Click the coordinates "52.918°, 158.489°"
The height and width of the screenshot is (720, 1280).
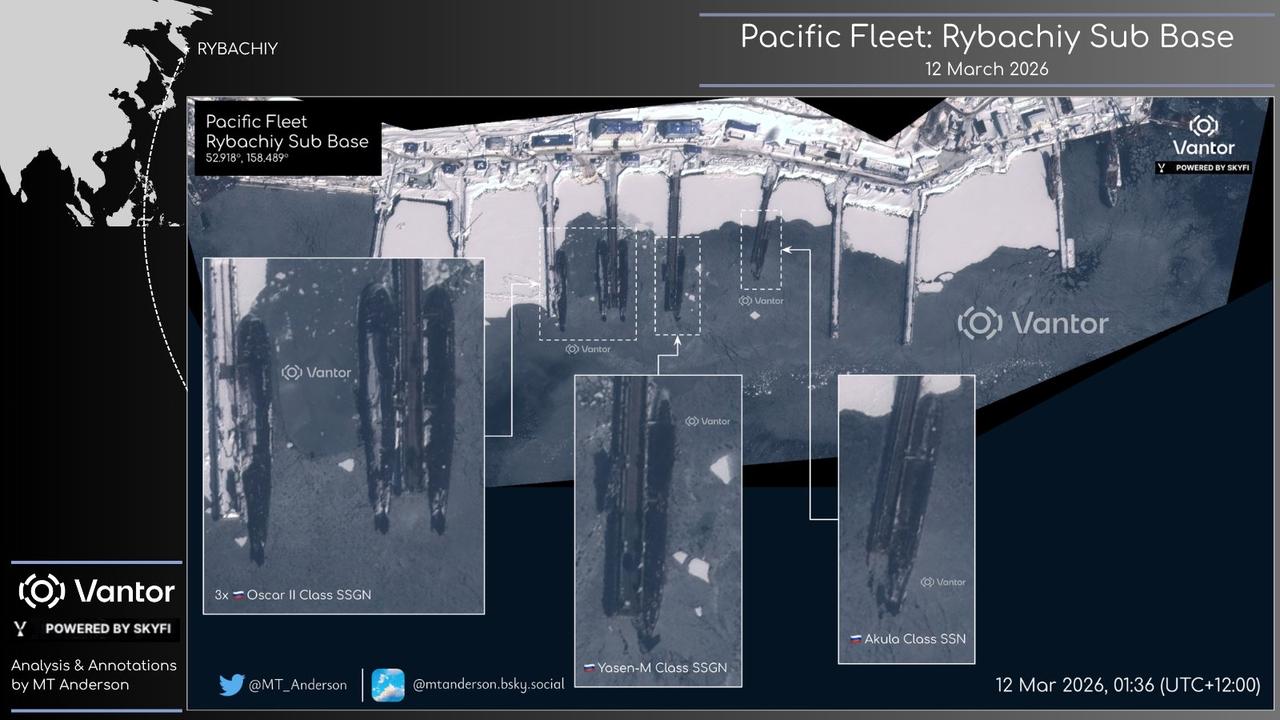[x=247, y=159]
